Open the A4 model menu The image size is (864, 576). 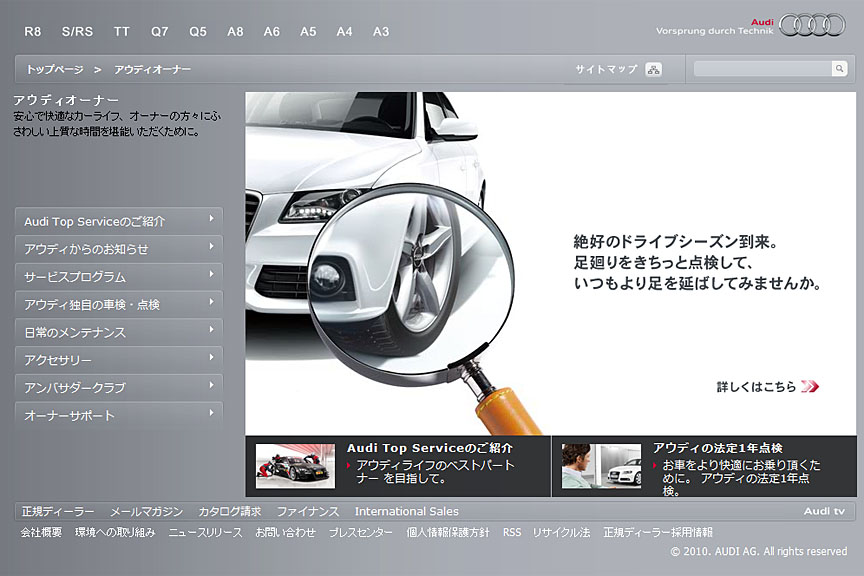344,31
